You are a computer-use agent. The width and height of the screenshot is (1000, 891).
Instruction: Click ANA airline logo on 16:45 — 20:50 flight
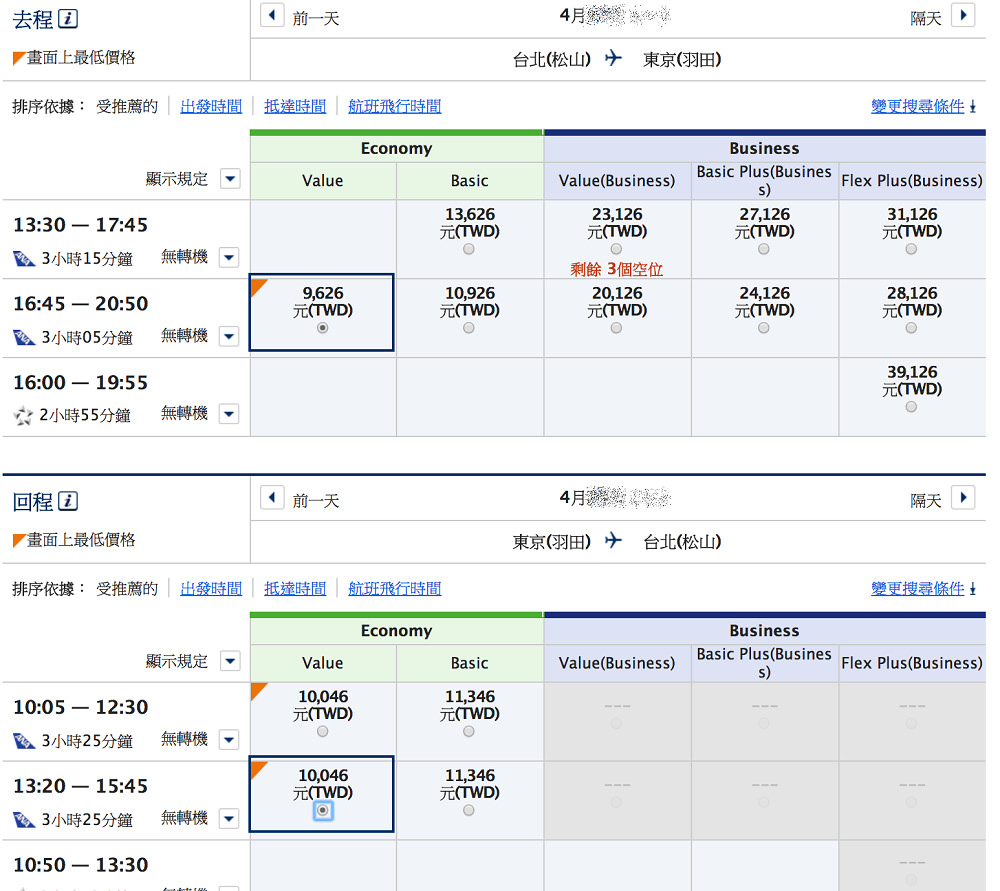click(x=24, y=337)
